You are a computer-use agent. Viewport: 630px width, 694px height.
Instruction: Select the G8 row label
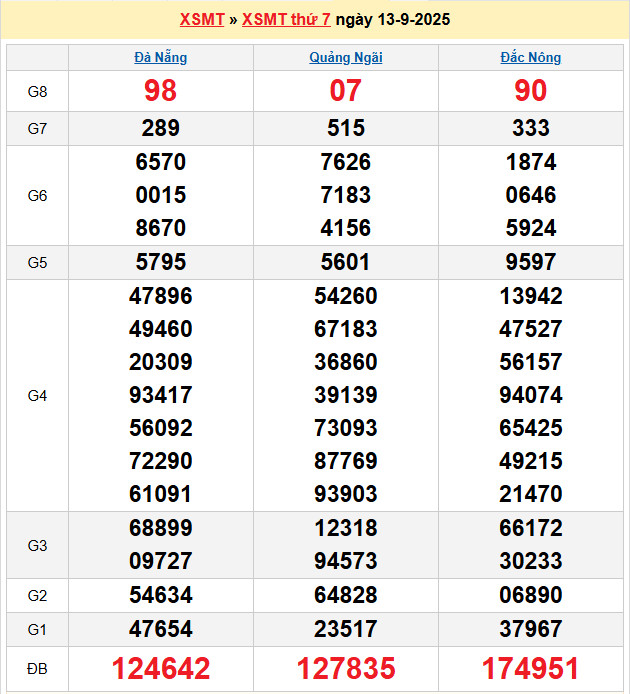[x=37, y=92]
